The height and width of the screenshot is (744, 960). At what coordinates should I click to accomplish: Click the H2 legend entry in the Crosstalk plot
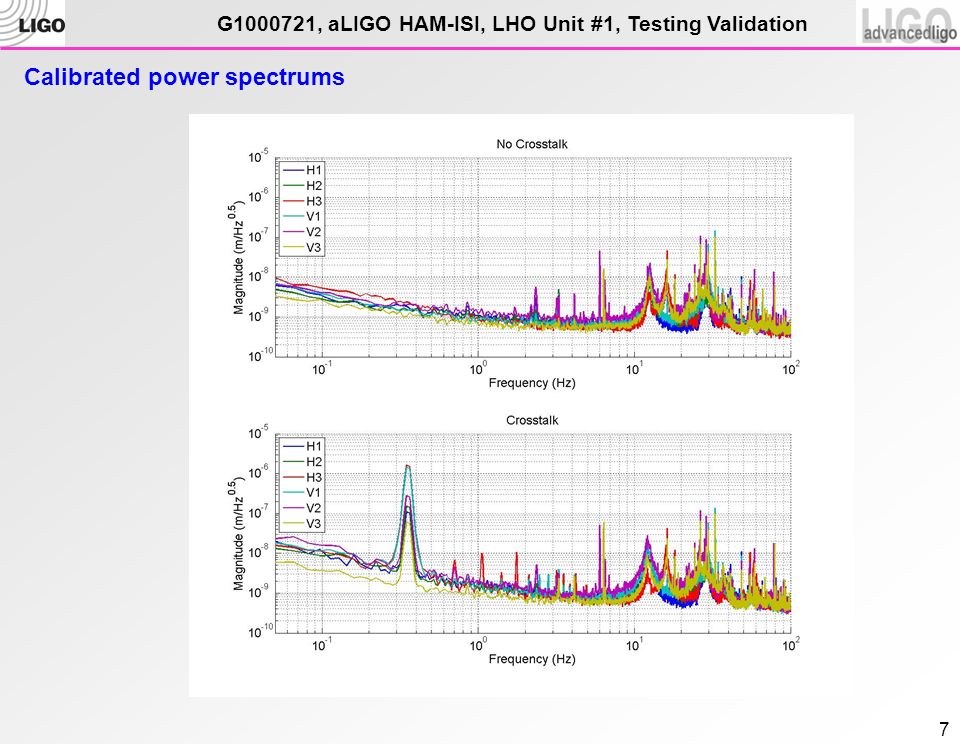click(303, 462)
